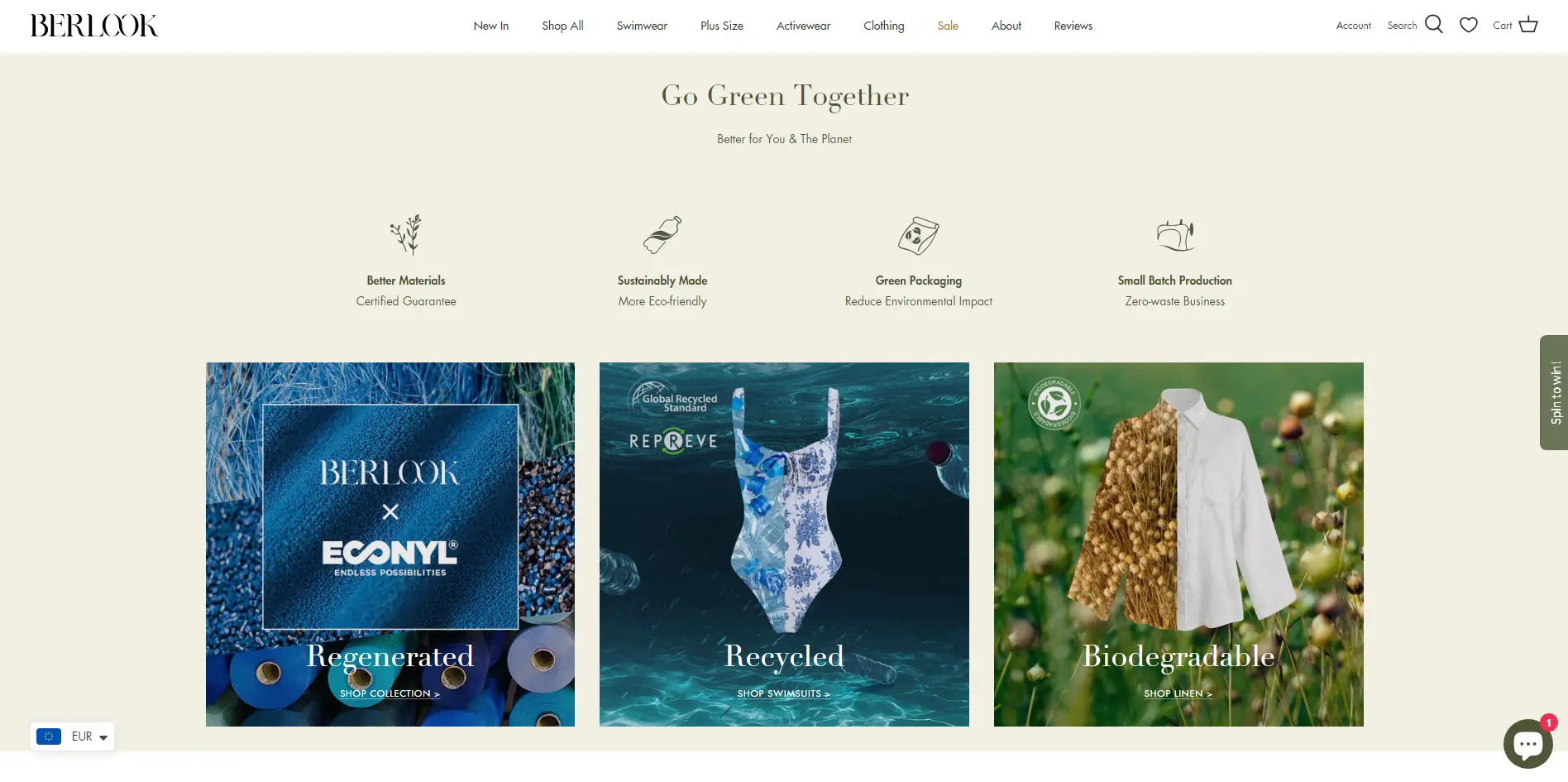Select the Recycled swimsuit banner image
The width and height of the screenshot is (1568, 782).
(x=784, y=545)
